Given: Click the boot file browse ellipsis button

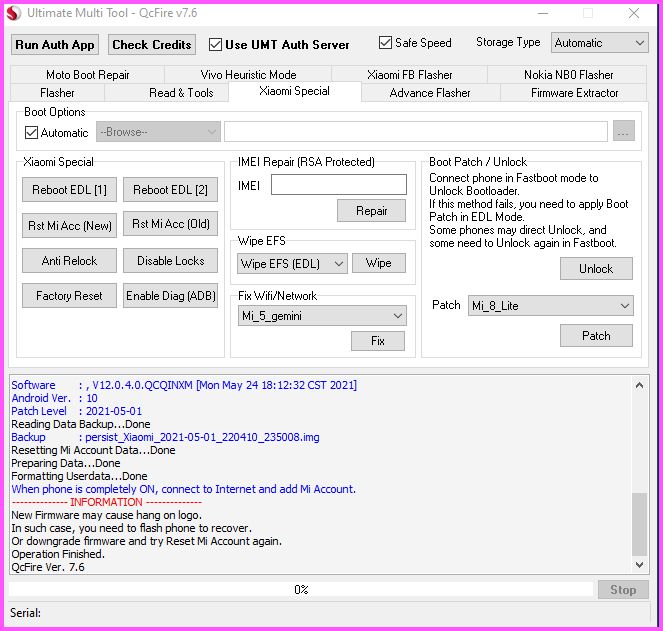Looking at the screenshot, I should 624,131.
